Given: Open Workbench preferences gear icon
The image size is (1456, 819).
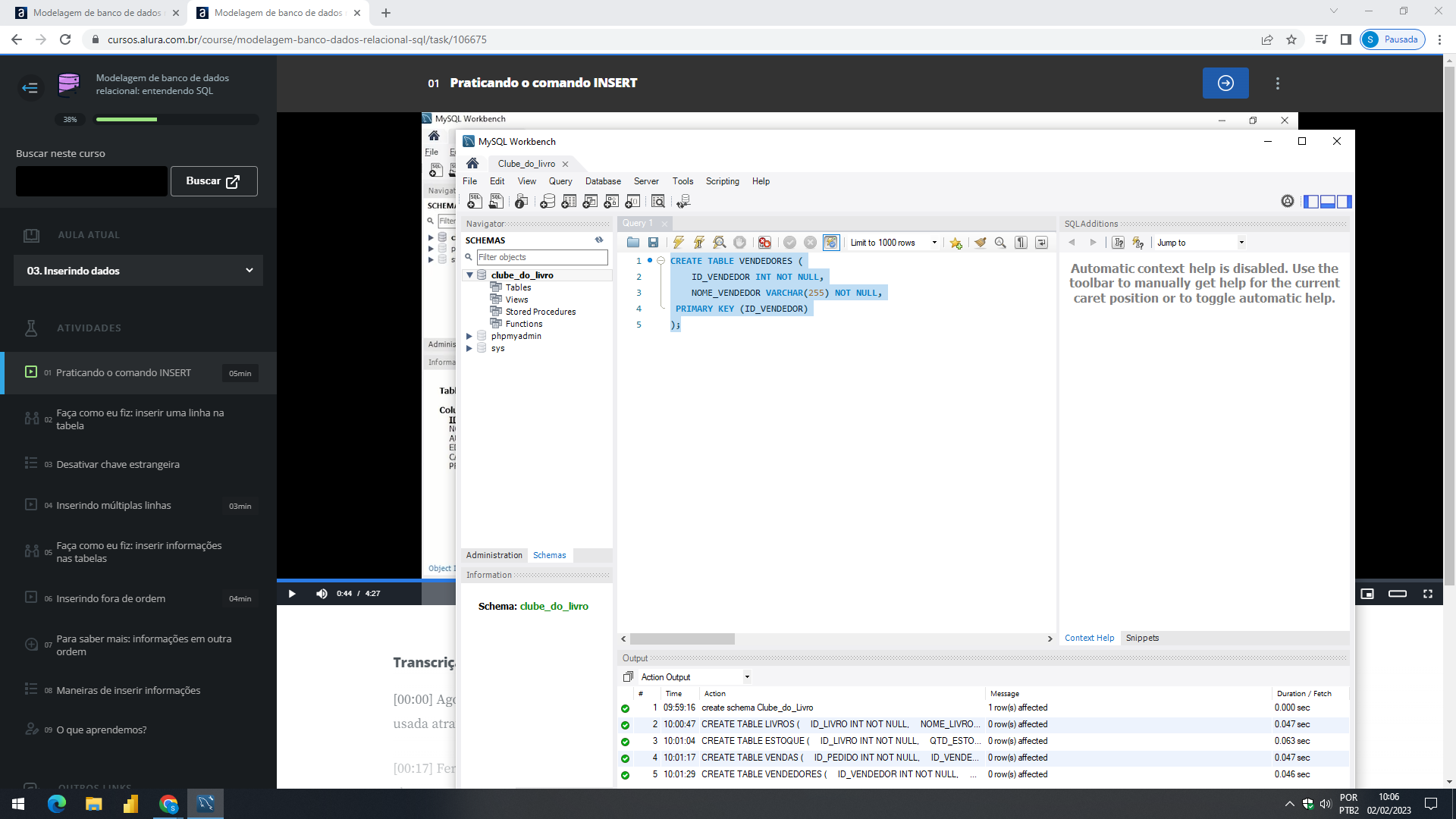Looking at the screenshot, I should pos(1288,201).
